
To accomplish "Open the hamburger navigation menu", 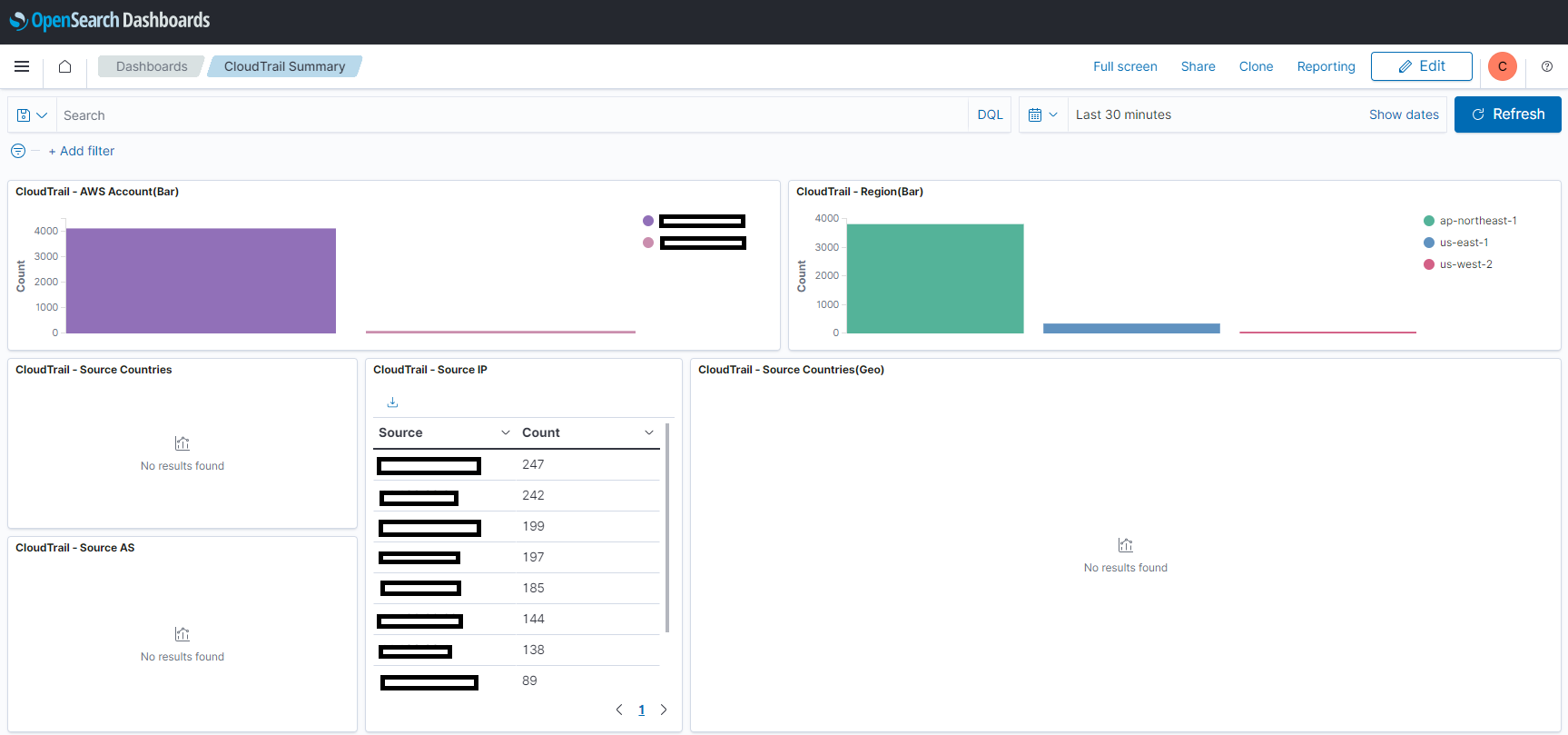I will 22,66.
